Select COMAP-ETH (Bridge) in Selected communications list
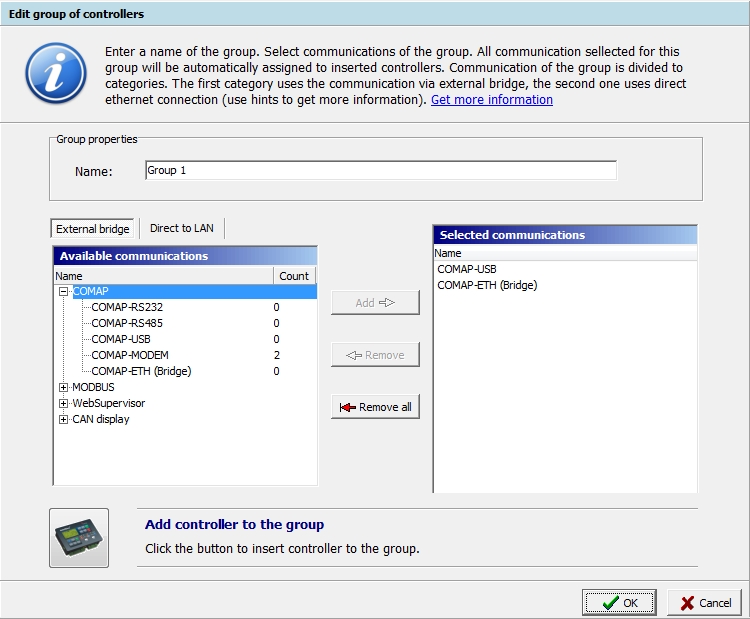 click(487, 285)
